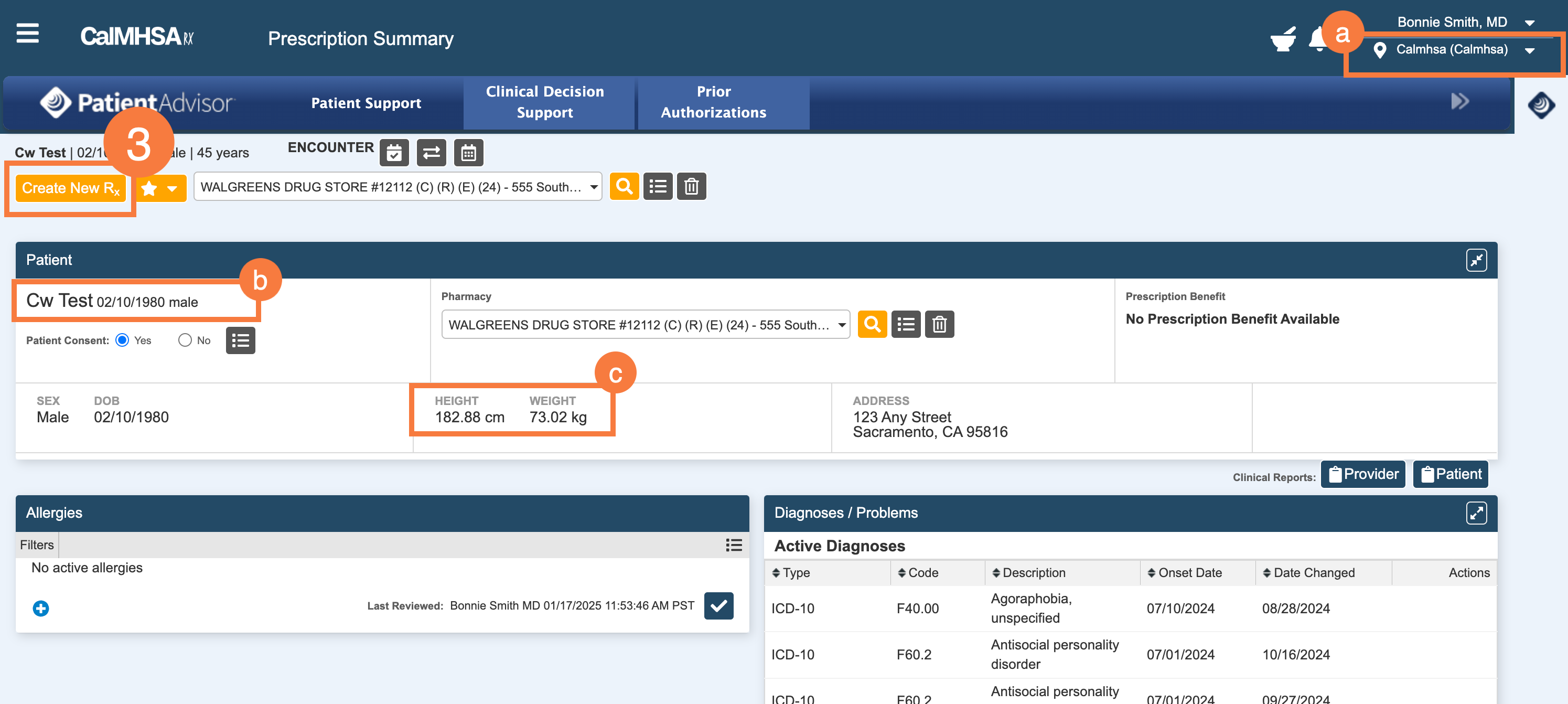Open the Prior Authorizations tab
Viewport: 1568px width, 704px height.
pos(713,102)
